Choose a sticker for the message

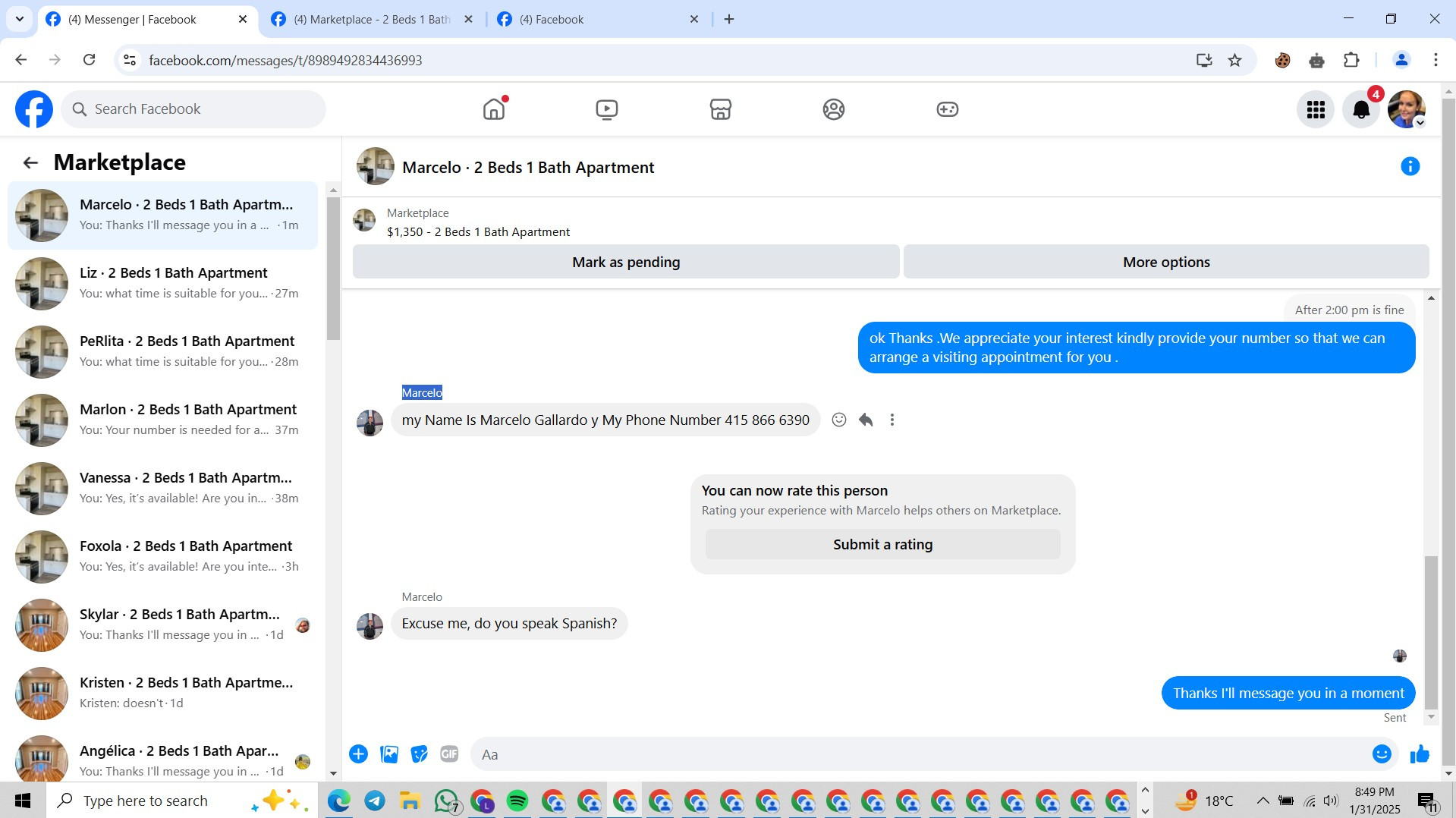pyautogui.click(x=419, y=754)
